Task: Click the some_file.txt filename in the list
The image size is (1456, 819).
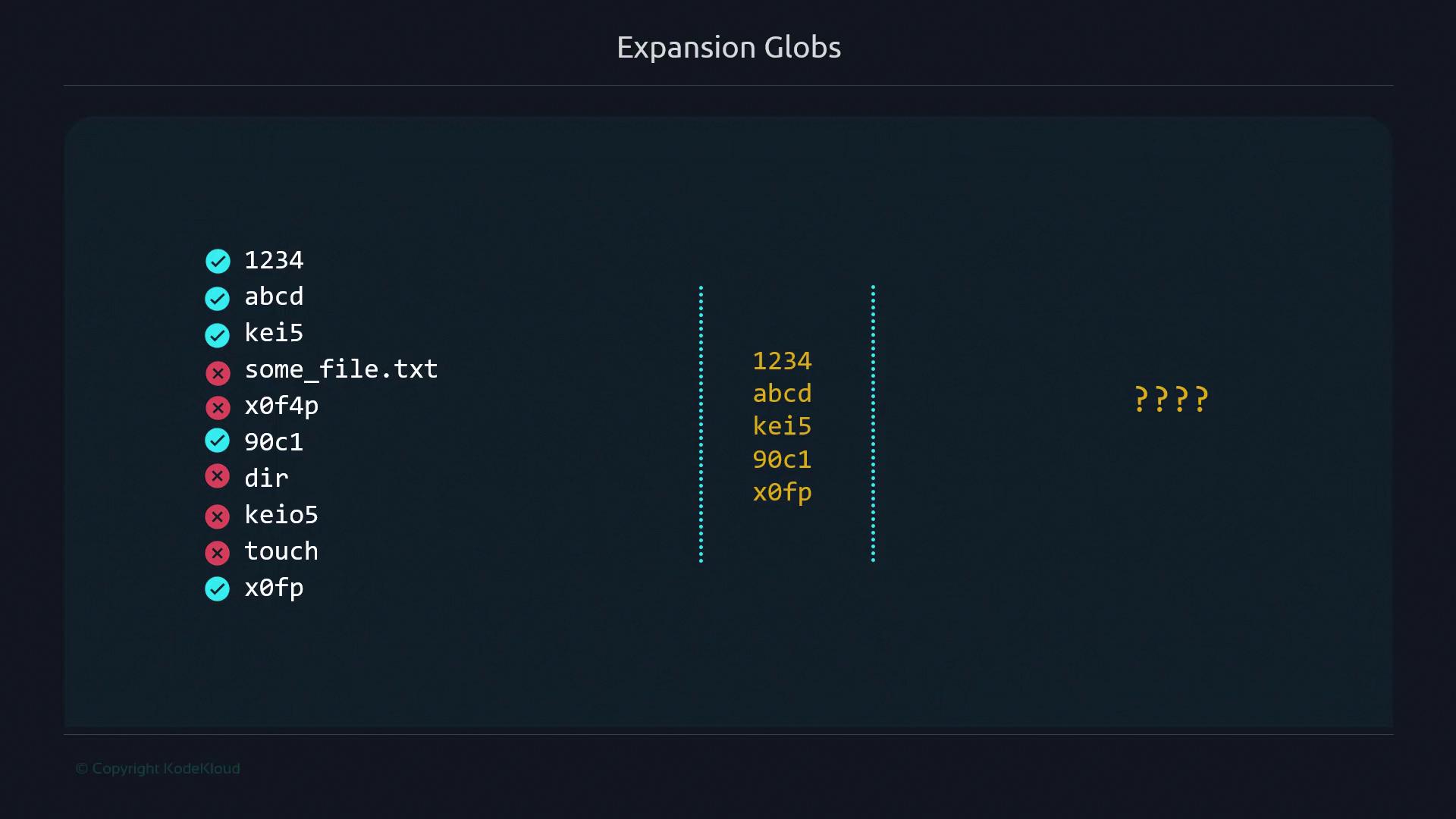Action: (x=340, y=369)
